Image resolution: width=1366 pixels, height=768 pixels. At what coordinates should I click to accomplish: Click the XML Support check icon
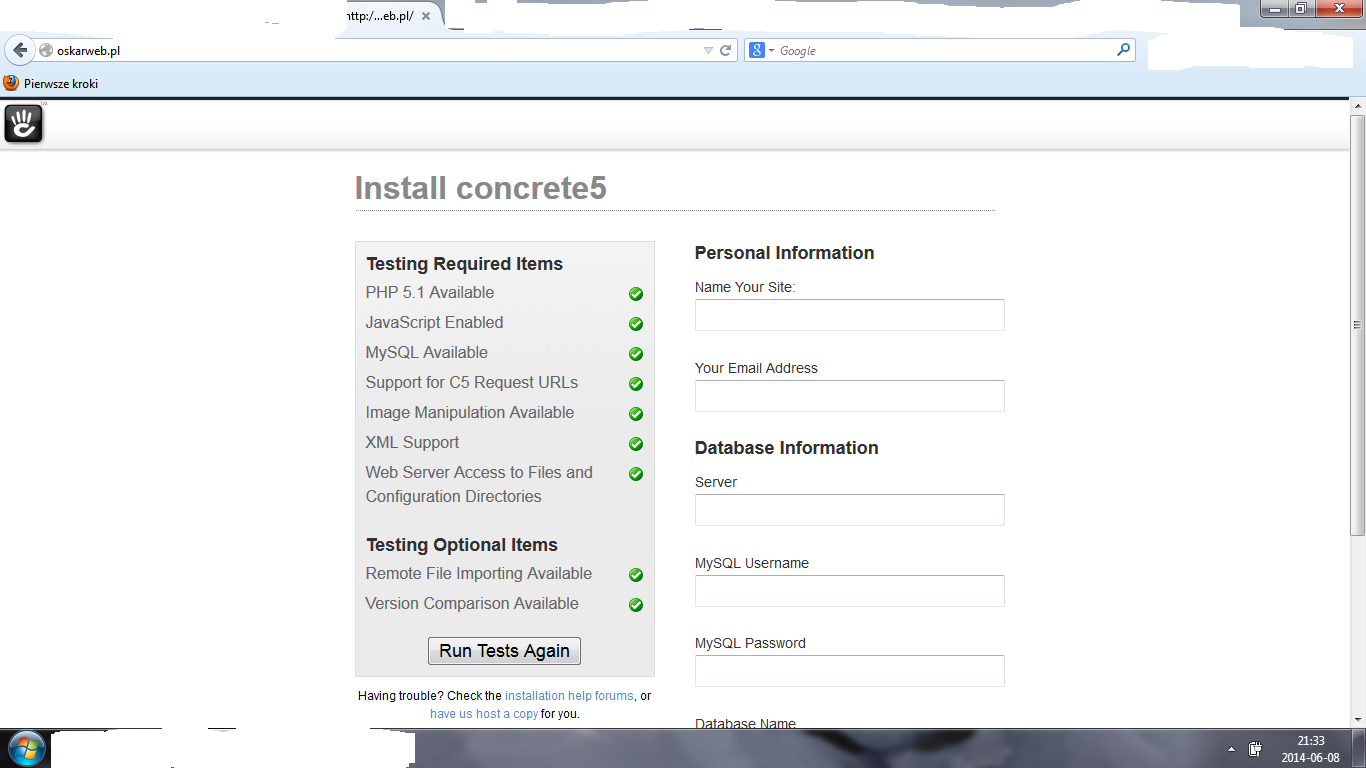(x=636, y=444)
